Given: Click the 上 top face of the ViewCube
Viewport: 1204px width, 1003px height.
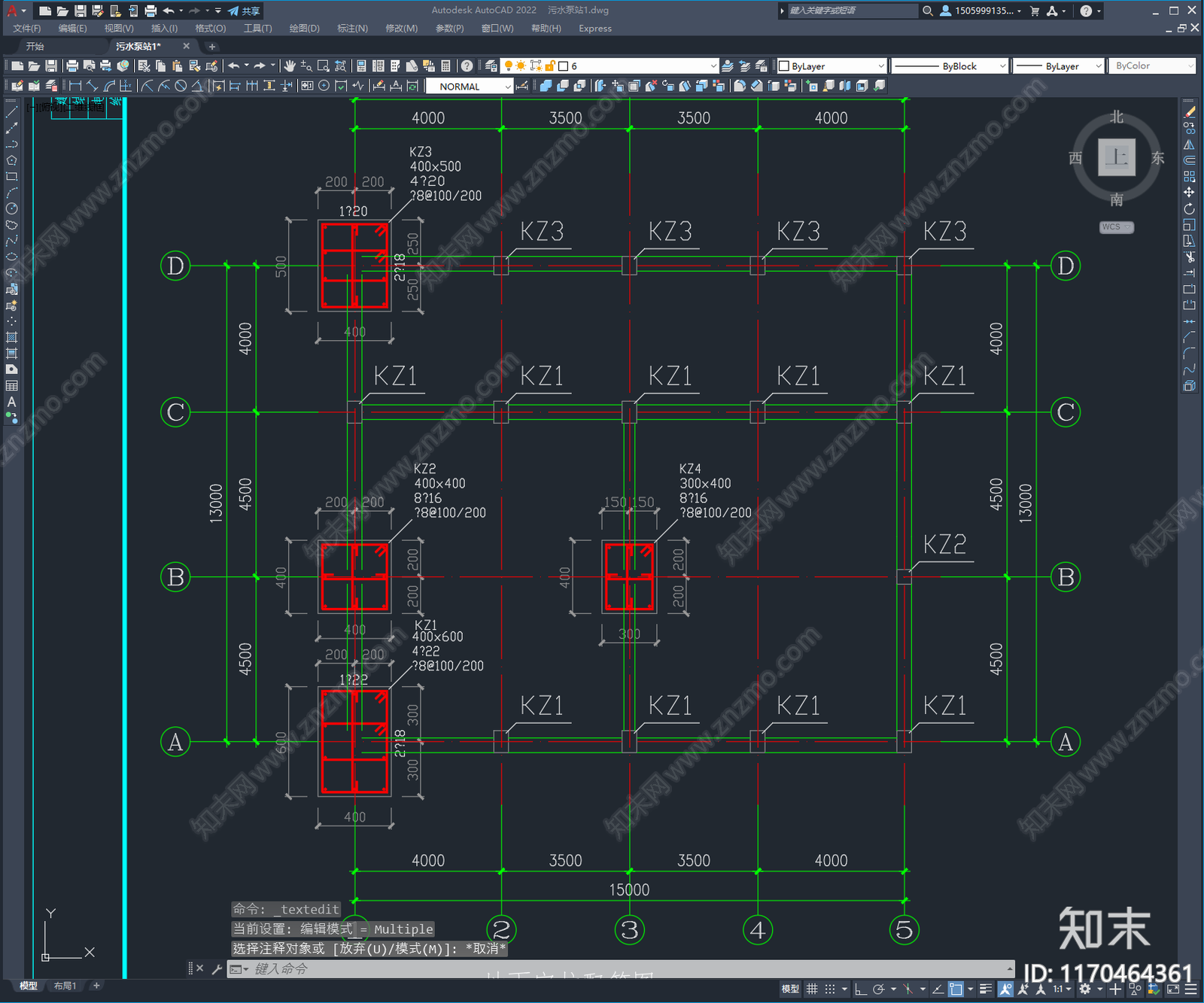Looking at the screenshot, I should click(1117, 157).
